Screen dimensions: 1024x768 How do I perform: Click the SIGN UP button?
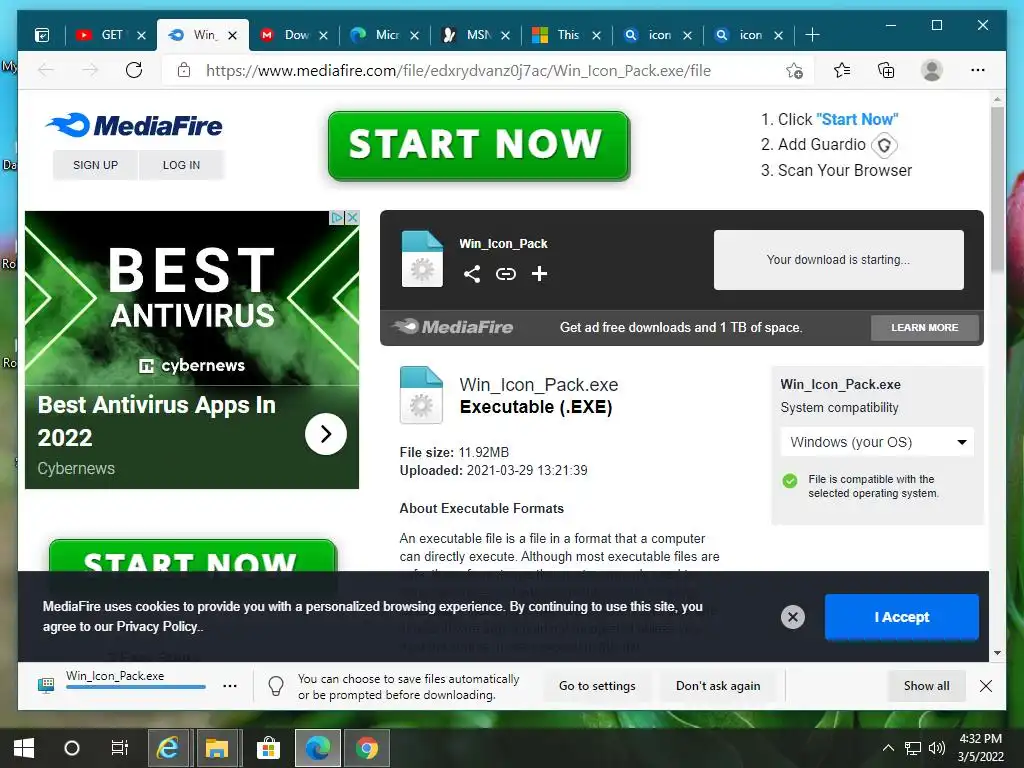pos(95,165)
